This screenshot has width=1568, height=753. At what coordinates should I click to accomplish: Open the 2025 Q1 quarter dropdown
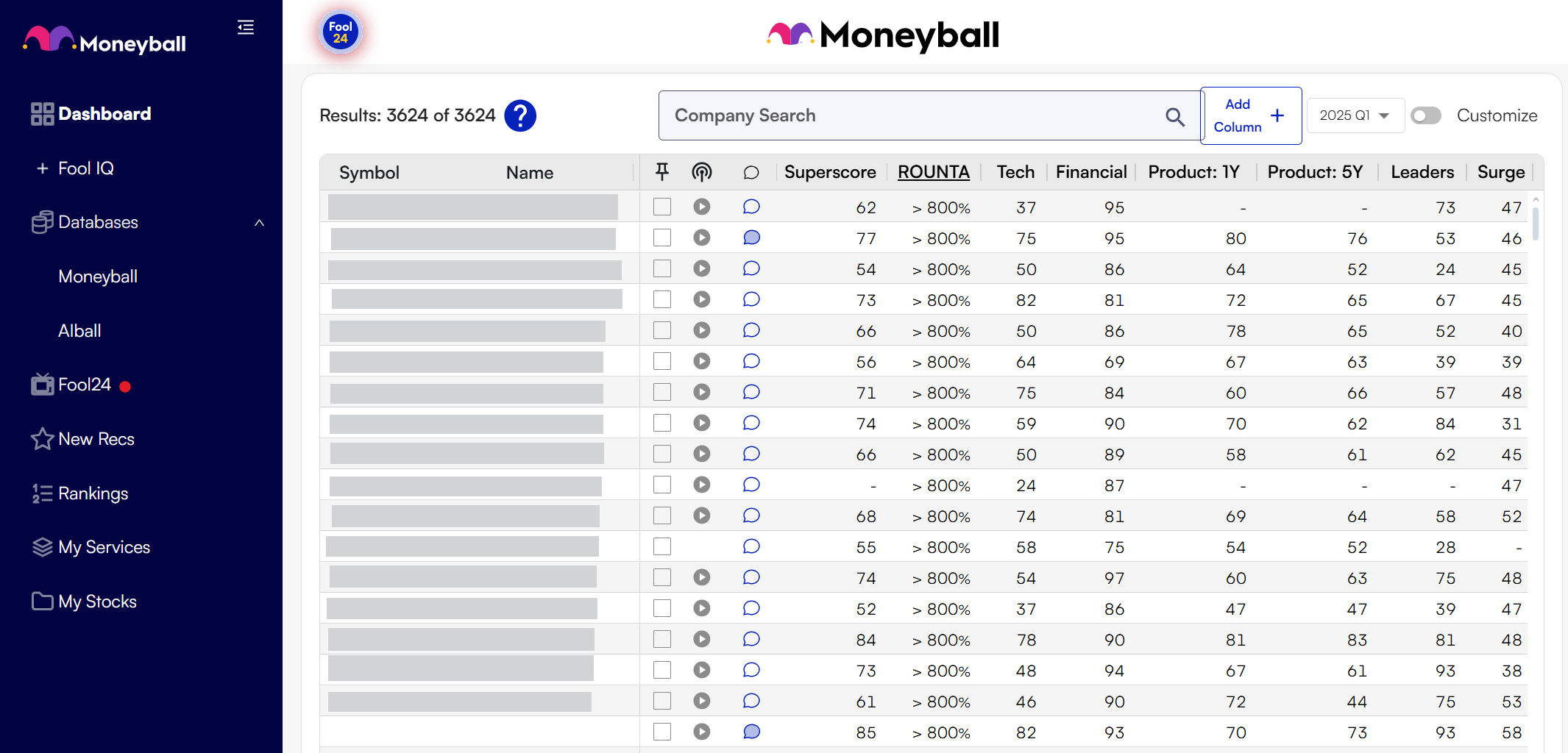pos(1355,115)
